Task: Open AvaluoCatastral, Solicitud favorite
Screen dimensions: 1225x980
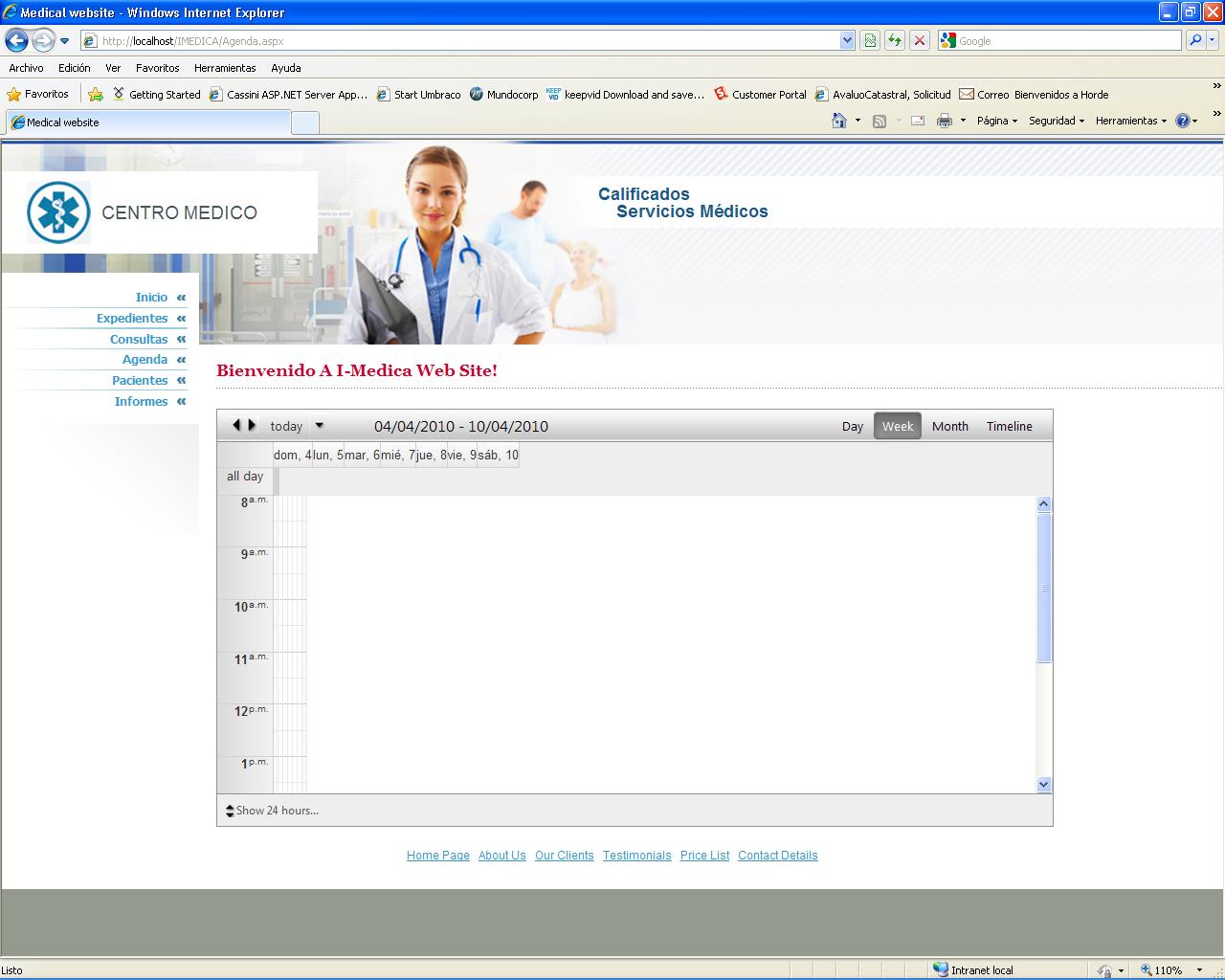Action: 882,94
